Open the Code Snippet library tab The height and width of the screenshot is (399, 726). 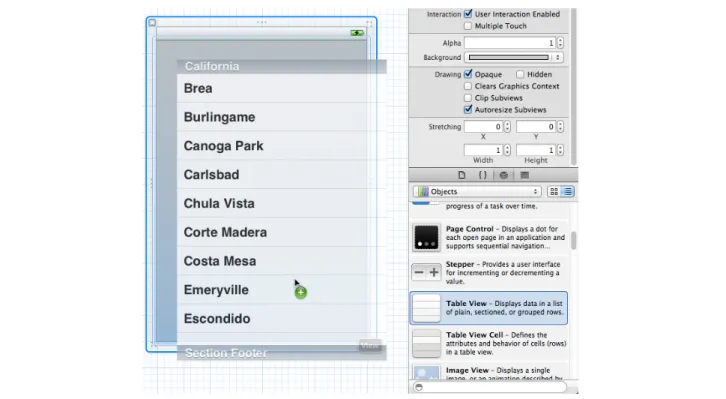pos(482,175)
